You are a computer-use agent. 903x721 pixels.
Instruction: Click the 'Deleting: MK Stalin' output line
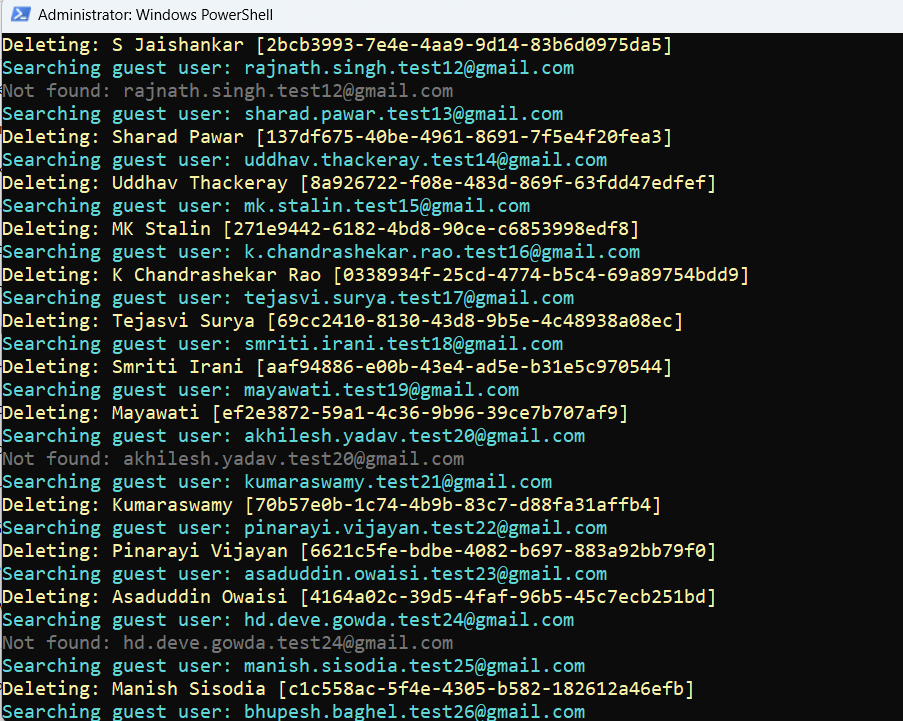click(x=320, y=229)
